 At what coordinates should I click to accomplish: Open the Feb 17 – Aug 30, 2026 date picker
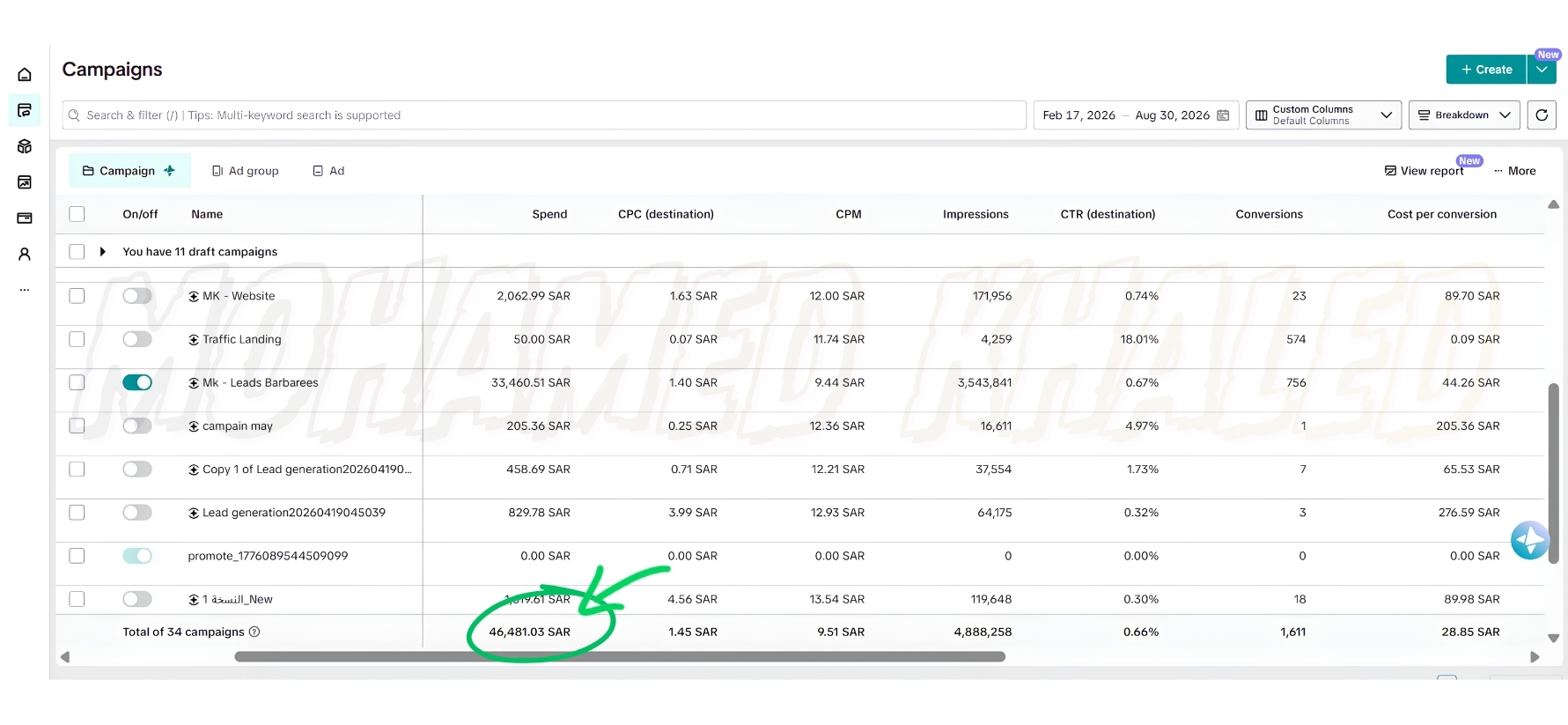[x=1136, y=115]
